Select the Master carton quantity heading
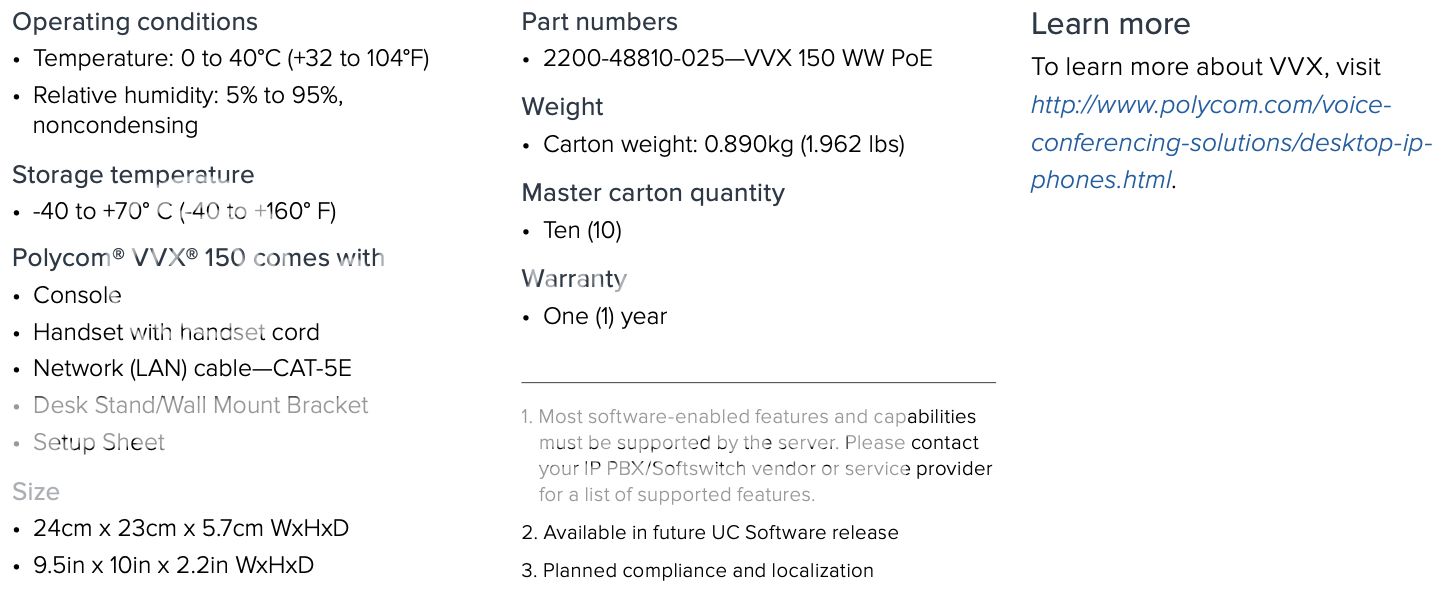 coord(653,193)
